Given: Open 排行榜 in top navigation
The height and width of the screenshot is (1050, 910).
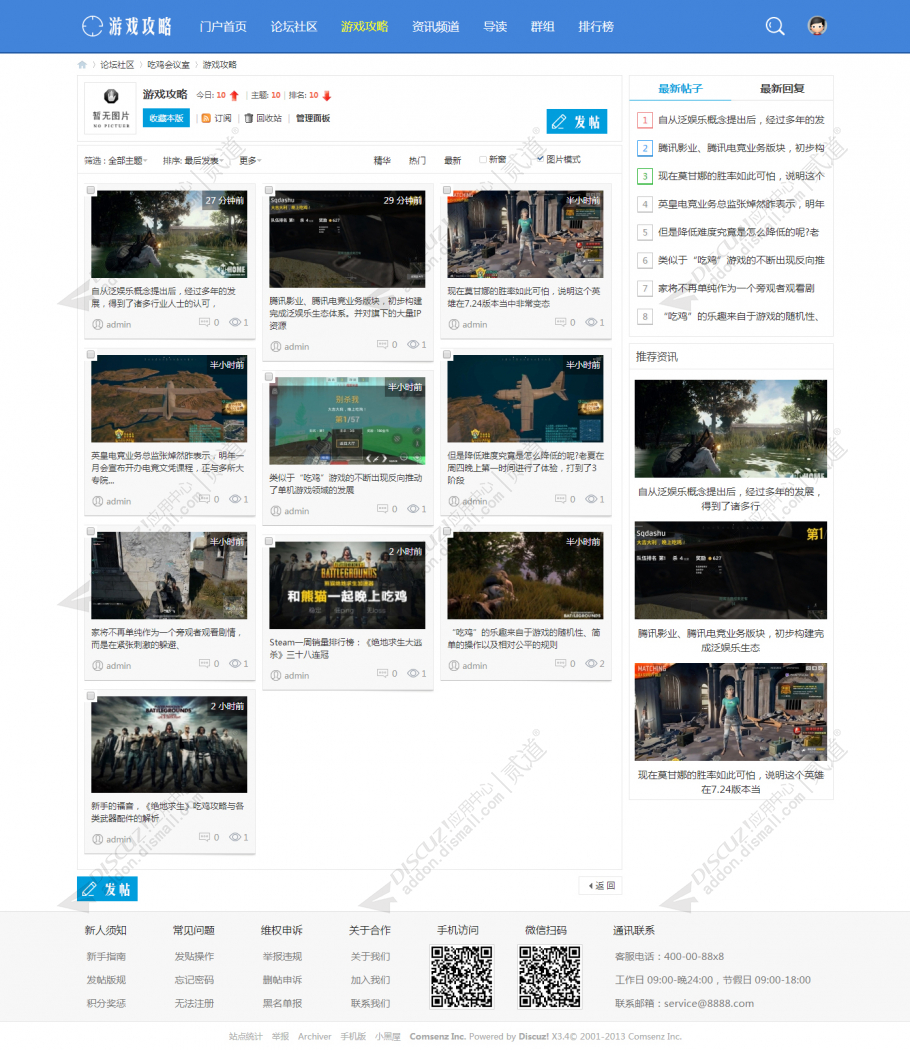Looking at the screenshot, I should [x=596, y=27].
